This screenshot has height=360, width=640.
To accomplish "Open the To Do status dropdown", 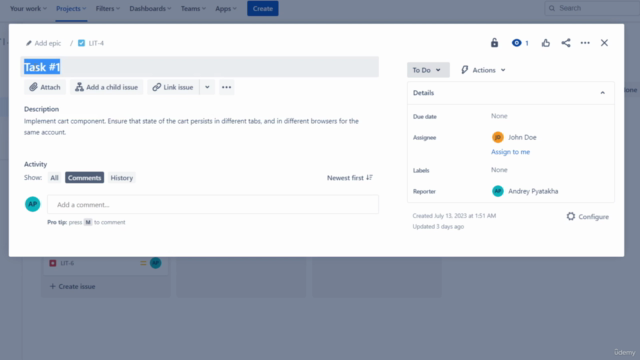I will (428, 70).
